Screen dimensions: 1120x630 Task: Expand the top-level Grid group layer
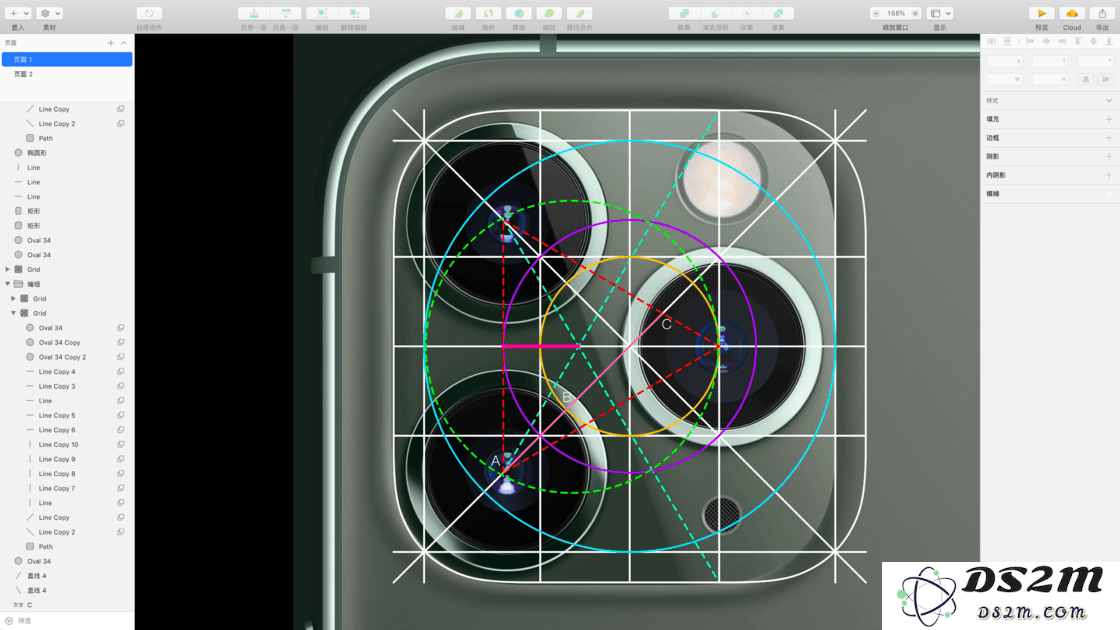8,269
